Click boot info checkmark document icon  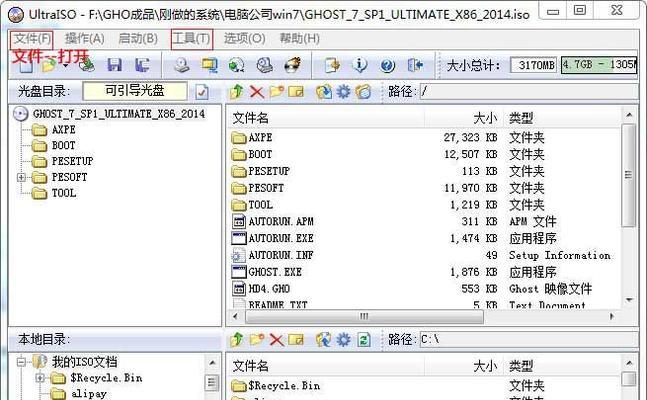(202, 92)
